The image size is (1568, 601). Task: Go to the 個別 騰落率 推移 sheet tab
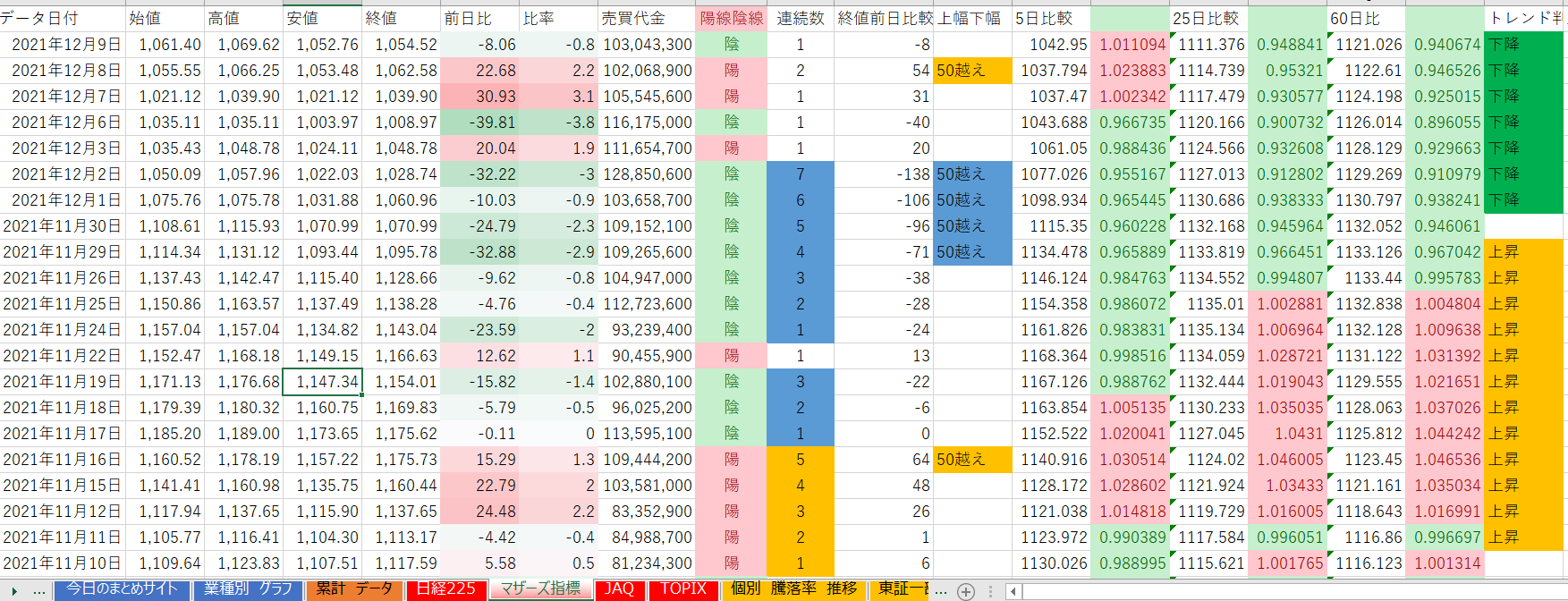tap(793, 589)
